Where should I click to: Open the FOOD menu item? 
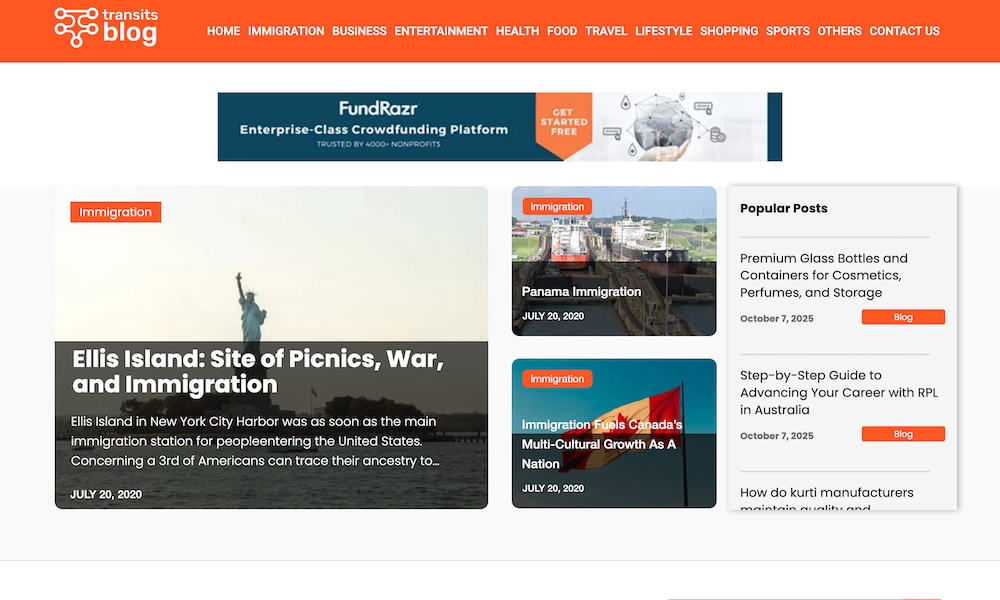[562, 31]
